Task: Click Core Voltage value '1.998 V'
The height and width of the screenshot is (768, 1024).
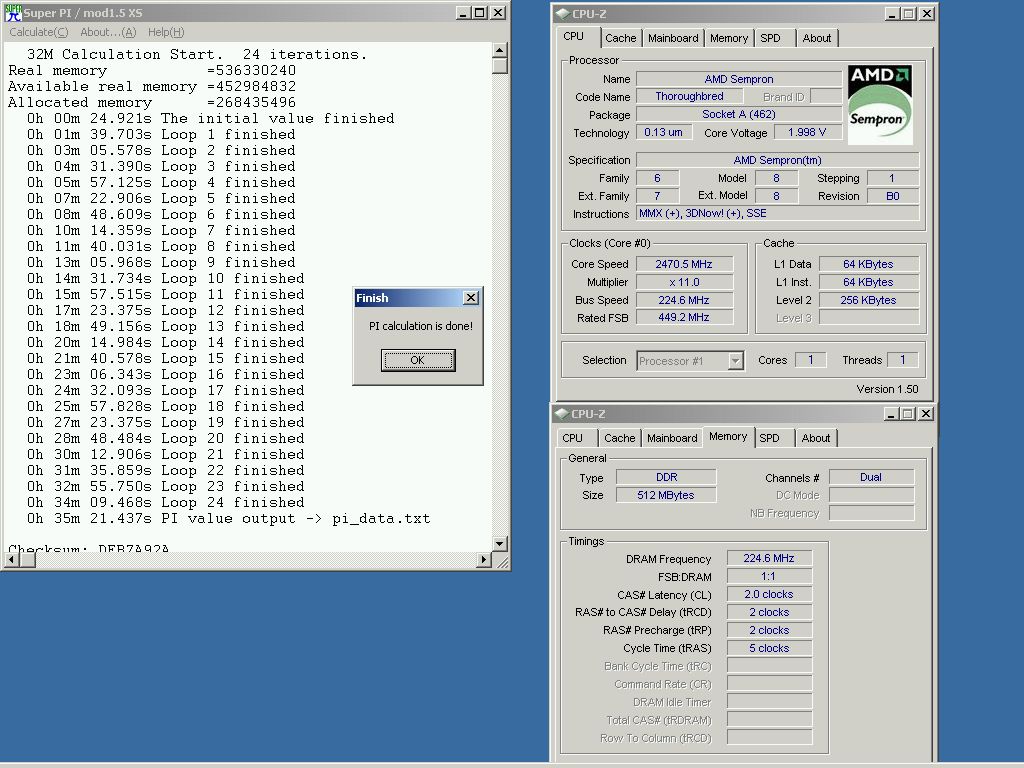Action: click(x=808, y=133)
